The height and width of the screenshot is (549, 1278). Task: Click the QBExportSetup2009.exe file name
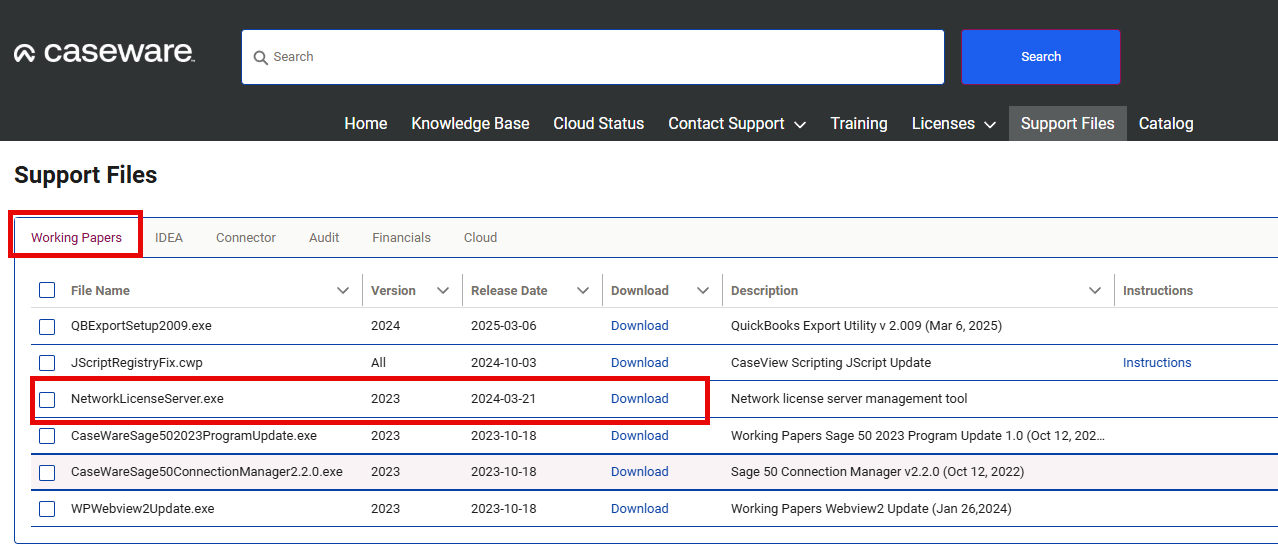[141, 326]
